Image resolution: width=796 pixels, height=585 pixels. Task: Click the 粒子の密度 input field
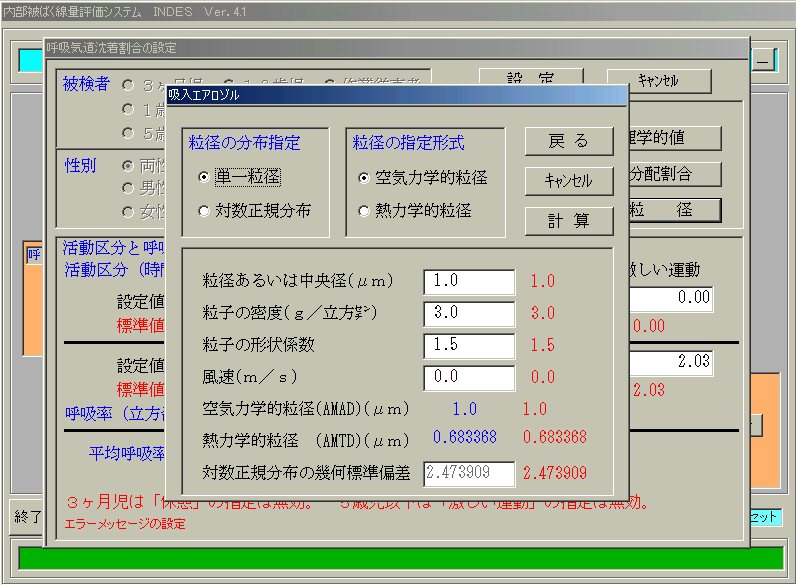(x=469, y=314)
